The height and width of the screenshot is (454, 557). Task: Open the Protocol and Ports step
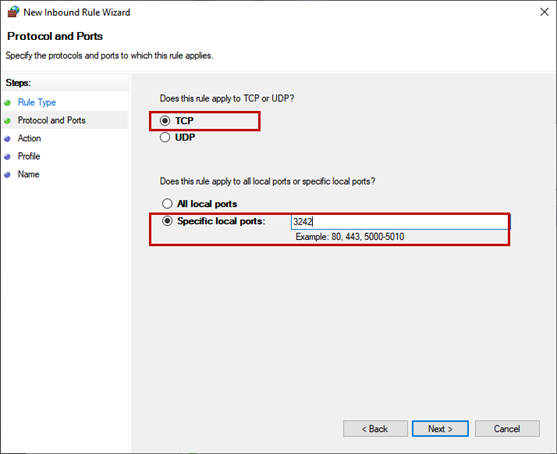click(52, 120)
